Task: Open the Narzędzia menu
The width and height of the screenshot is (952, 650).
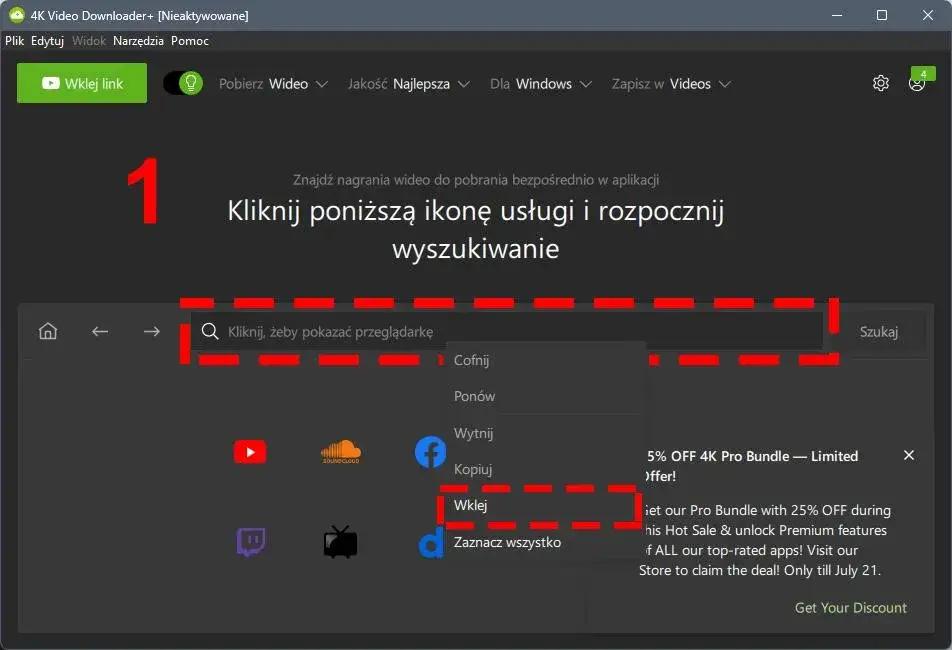Action: click(138, 41)
